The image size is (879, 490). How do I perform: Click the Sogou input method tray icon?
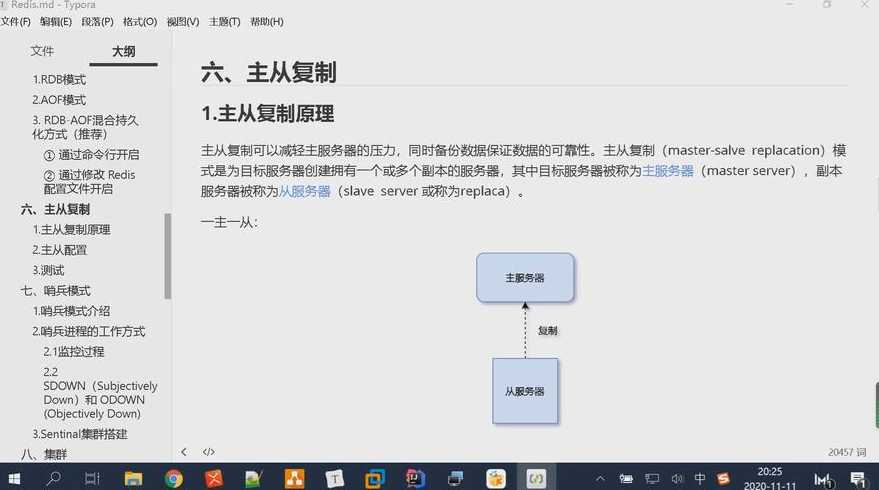click(723, 478)
